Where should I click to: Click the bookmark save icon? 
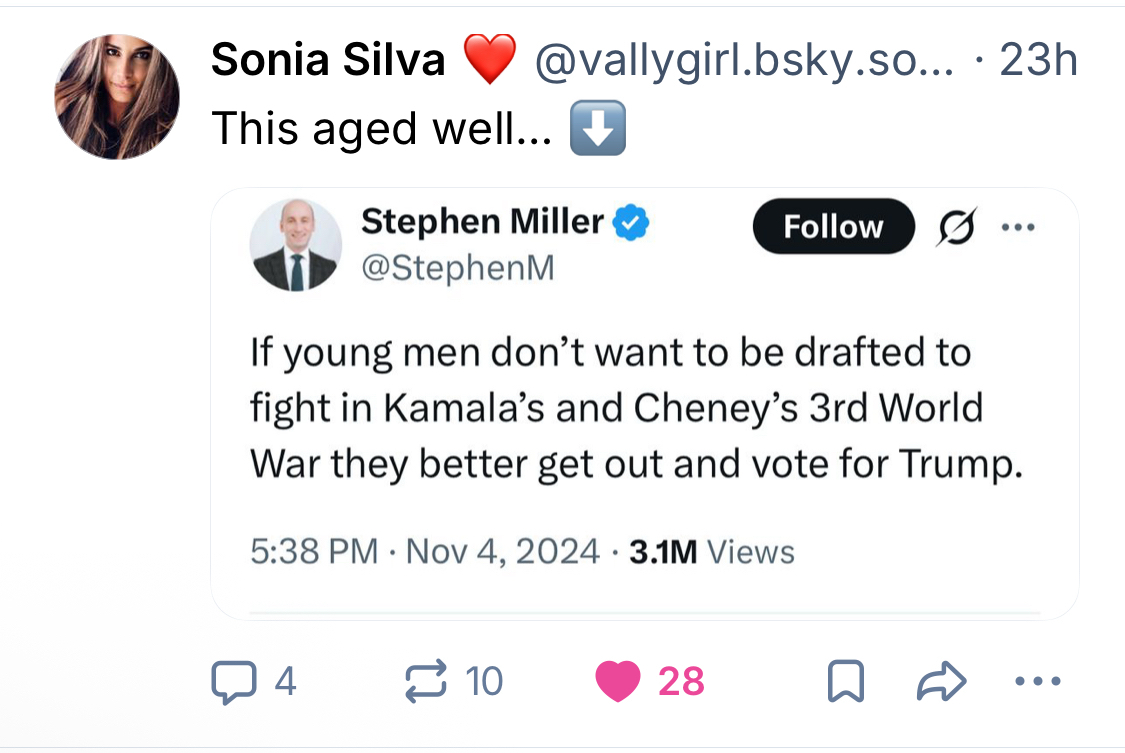pos(846,683)
